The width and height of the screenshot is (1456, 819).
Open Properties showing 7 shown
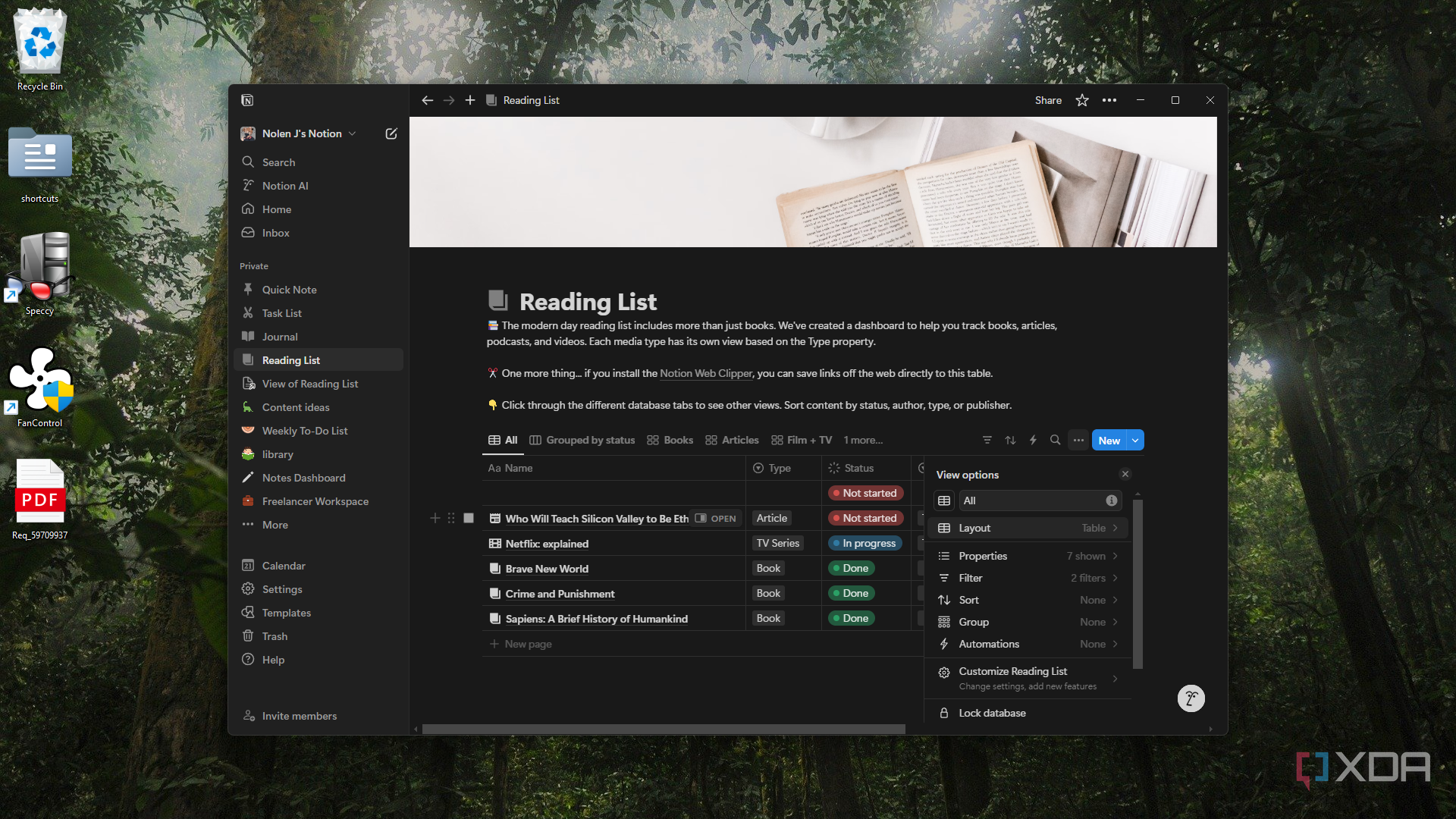1028,556
